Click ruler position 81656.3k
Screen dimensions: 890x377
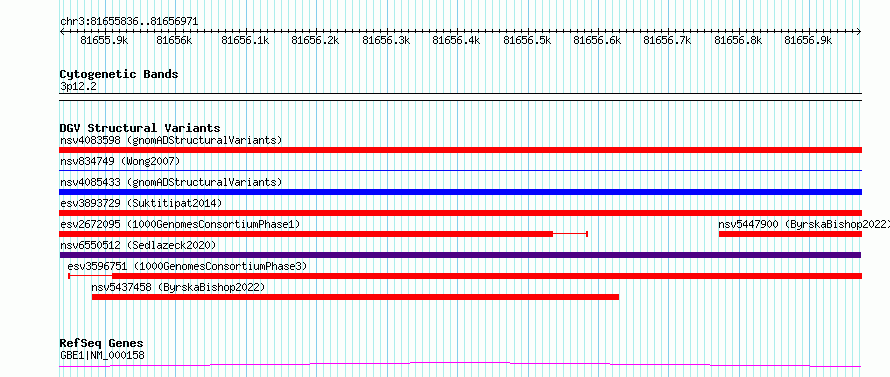(x=386, y=40)
